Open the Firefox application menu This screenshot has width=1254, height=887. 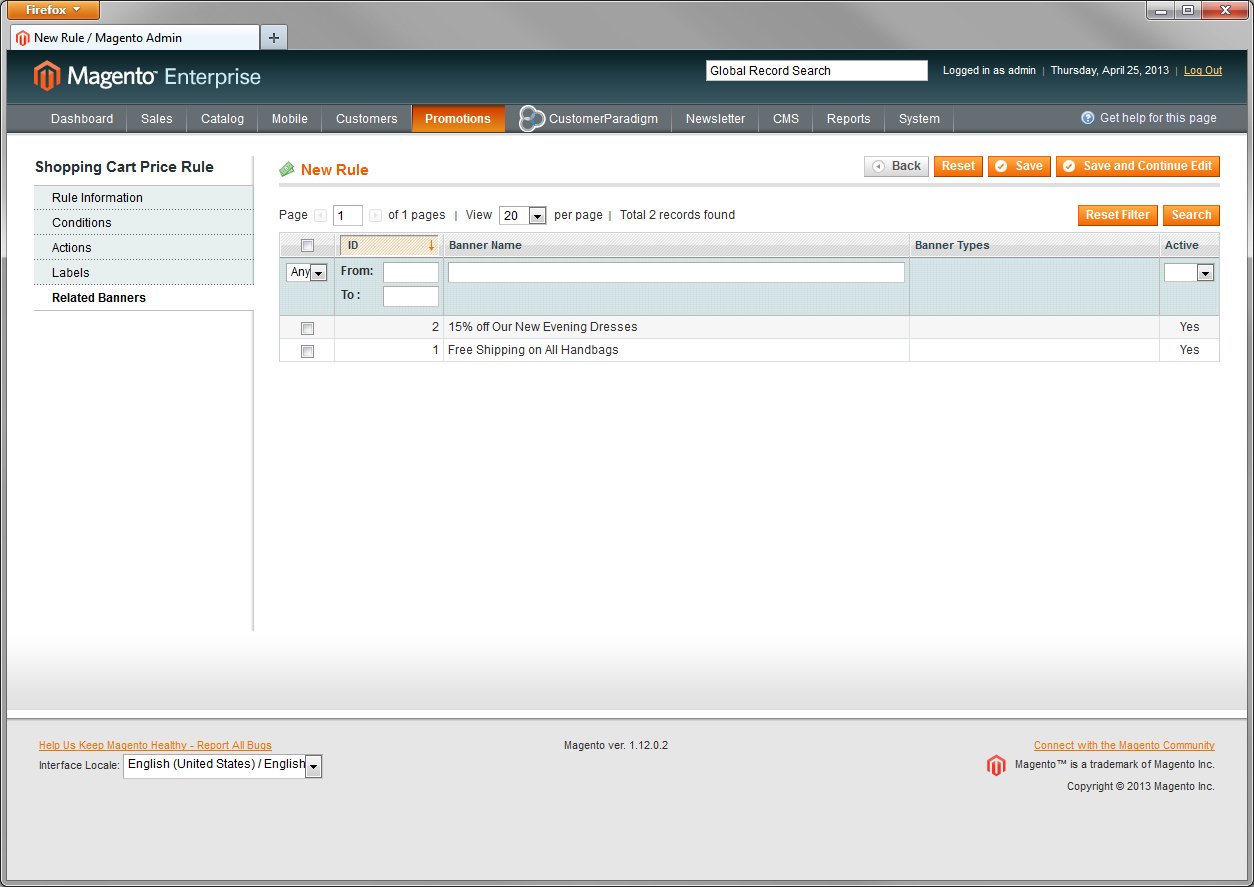click(x=54, y=10)
